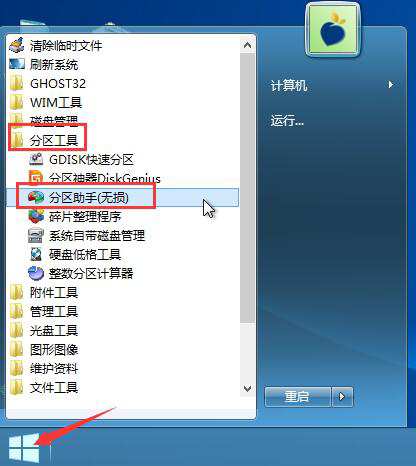
Task: Open the Windows Start button
Action: tap(24, 448)
